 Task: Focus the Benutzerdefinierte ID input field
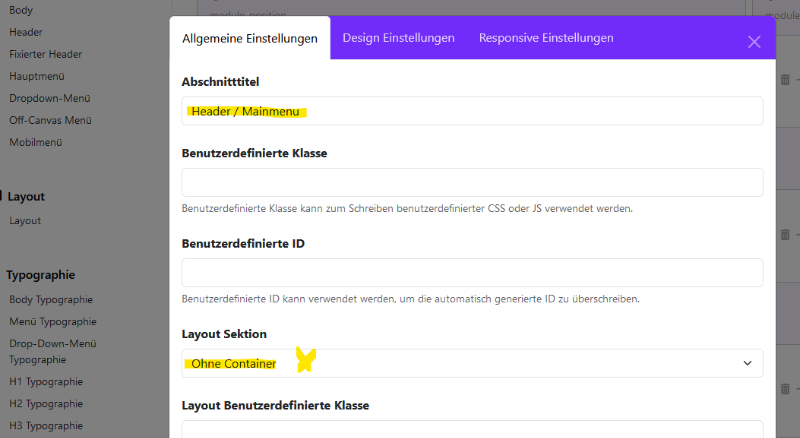click(x=472, y=273)
